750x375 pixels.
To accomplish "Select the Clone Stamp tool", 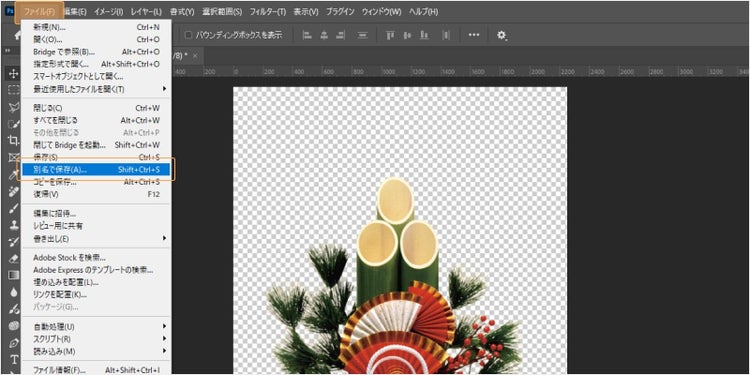I will coord(13,224).
